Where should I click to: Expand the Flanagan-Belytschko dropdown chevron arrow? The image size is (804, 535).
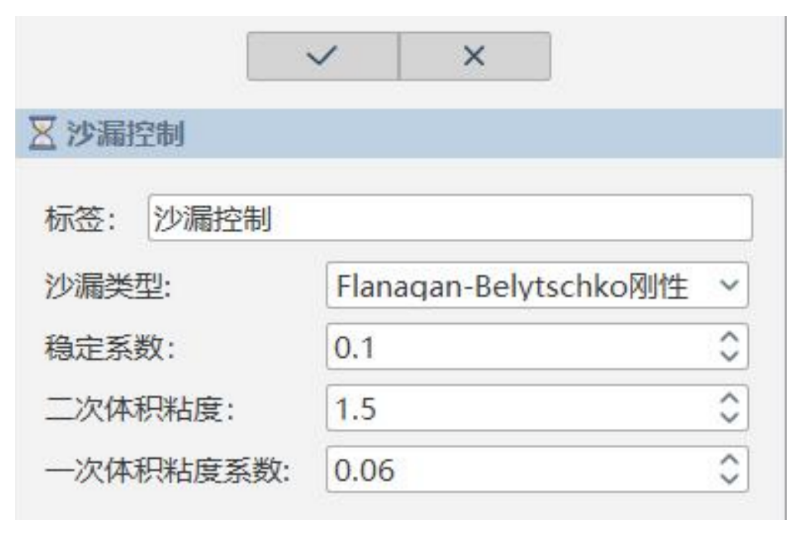pos(729,287)
